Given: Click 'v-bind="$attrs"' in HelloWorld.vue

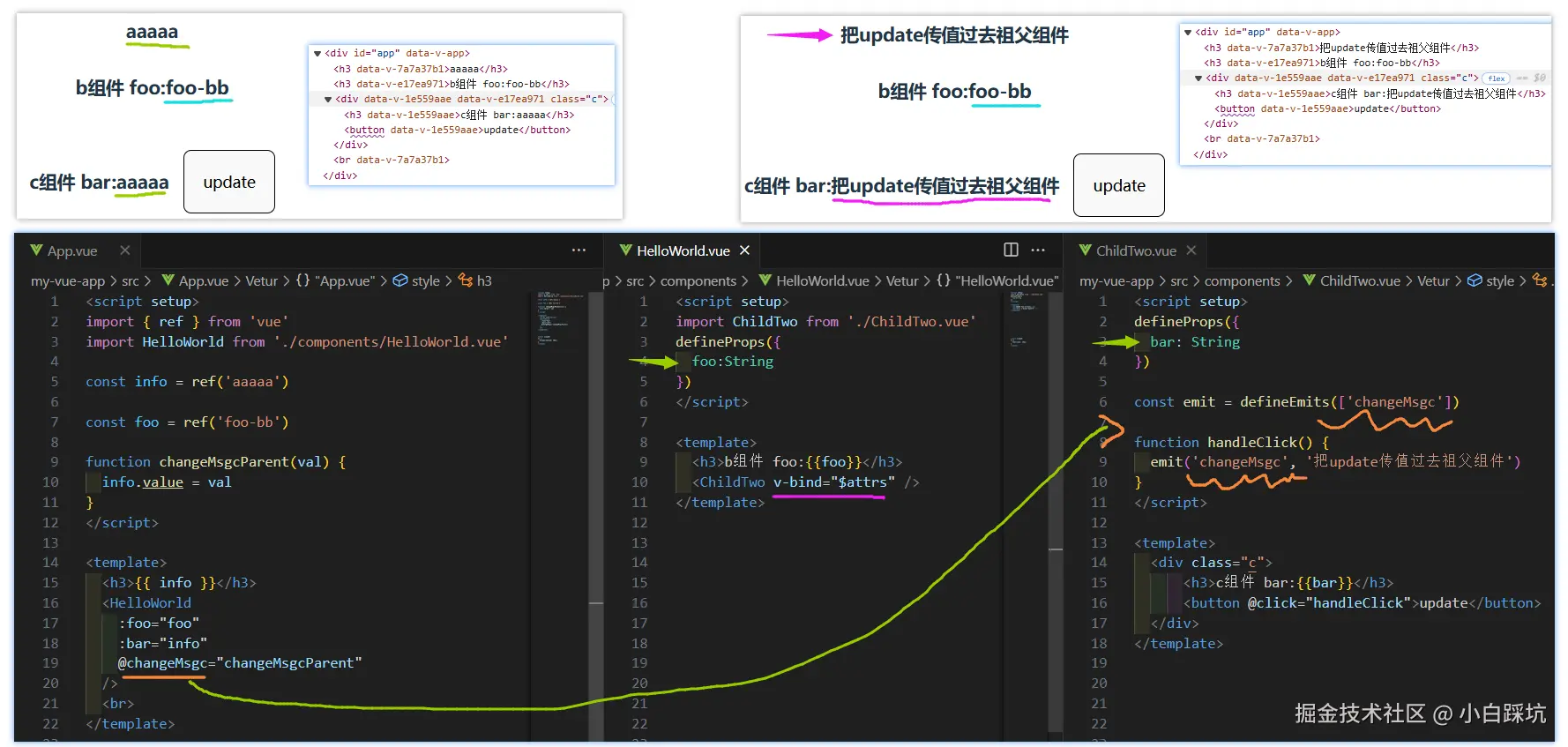Looking at the screenshot, I should (x=834, y=482).
